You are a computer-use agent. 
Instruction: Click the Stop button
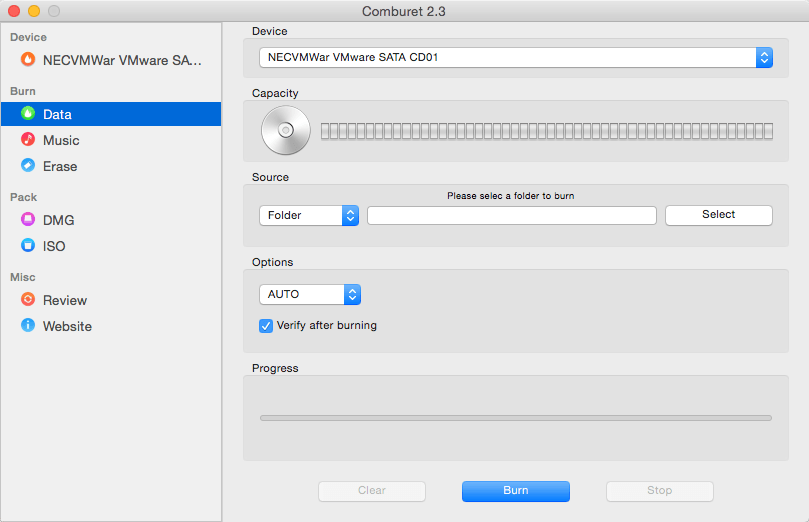660,491
